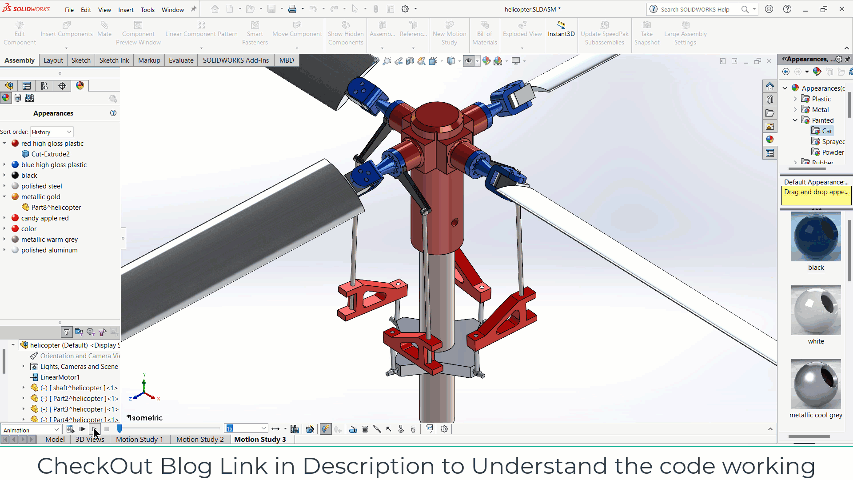Collapse red high gloss plastic appearance
853x480 pixels.
pos(5,143)
